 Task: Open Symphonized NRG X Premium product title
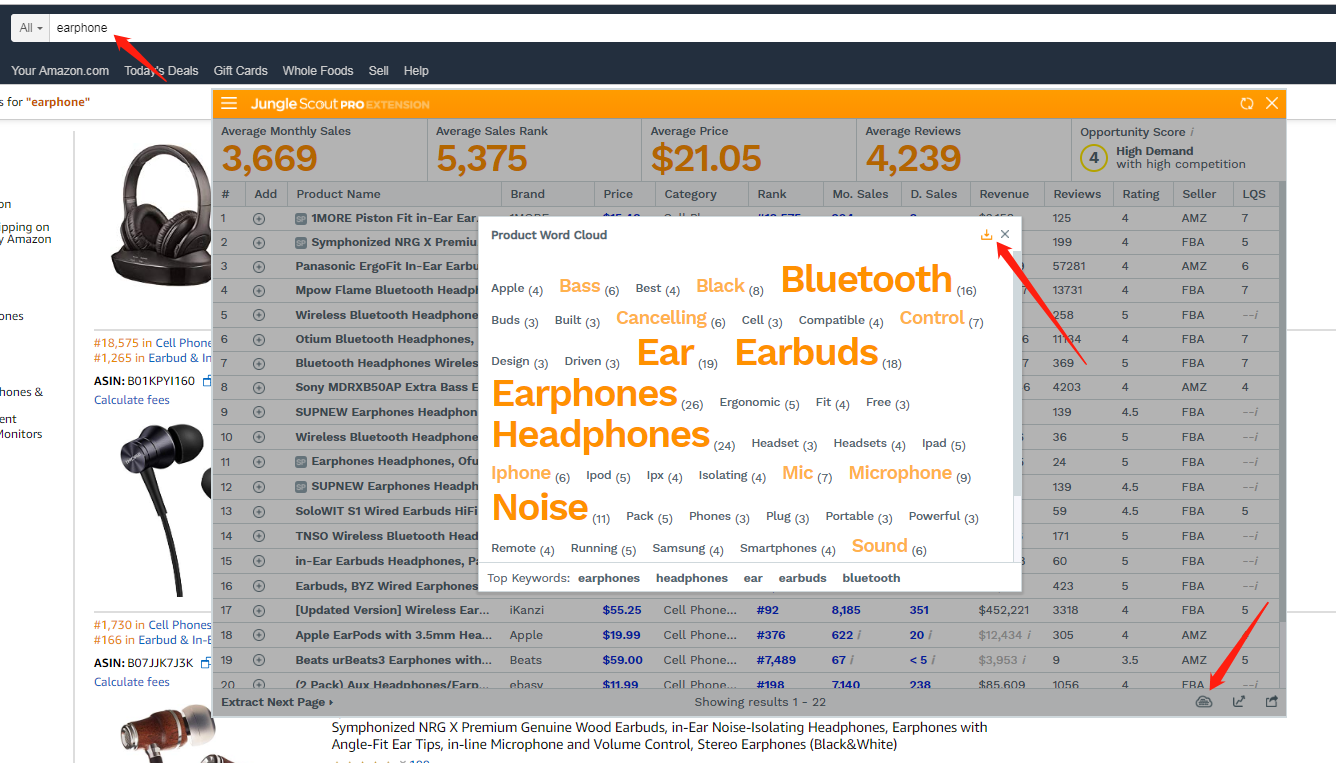[659, 736]
